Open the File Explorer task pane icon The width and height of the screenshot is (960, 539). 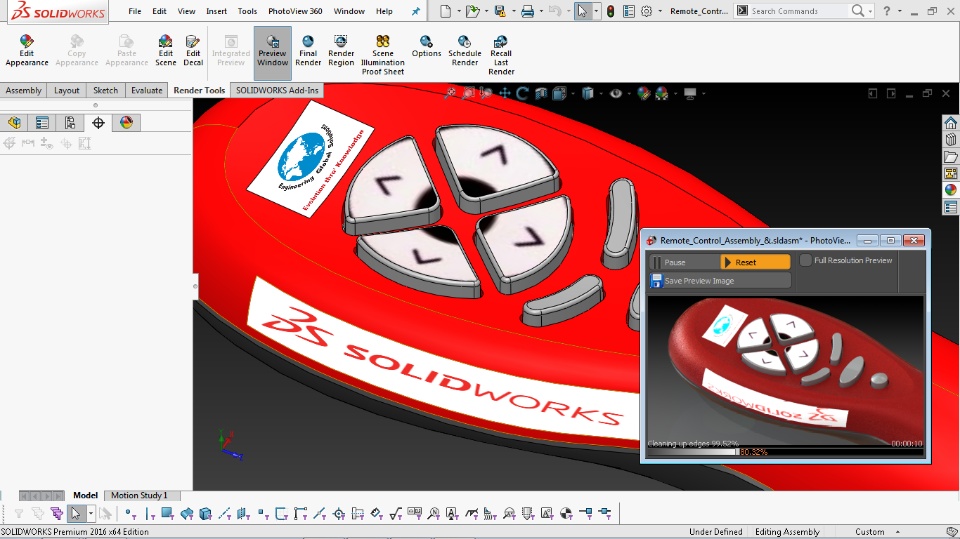pyautogui.click(x=950, y=157)
